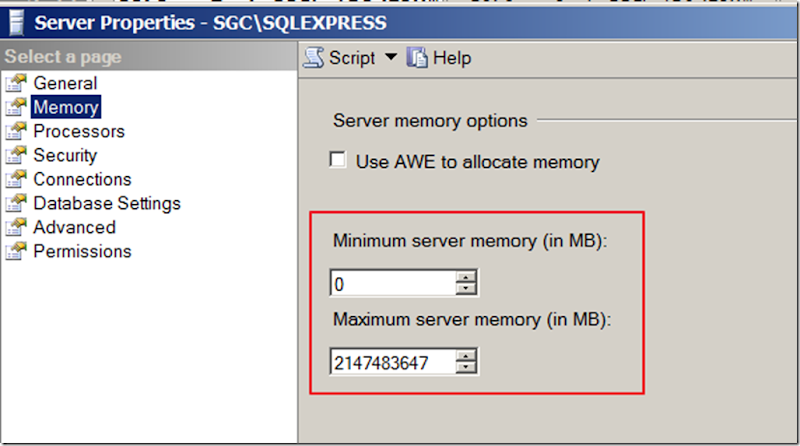Increase maximum server memory with up arrow
The height and width of the screenshot is (446, 800).
pos(466,357)
